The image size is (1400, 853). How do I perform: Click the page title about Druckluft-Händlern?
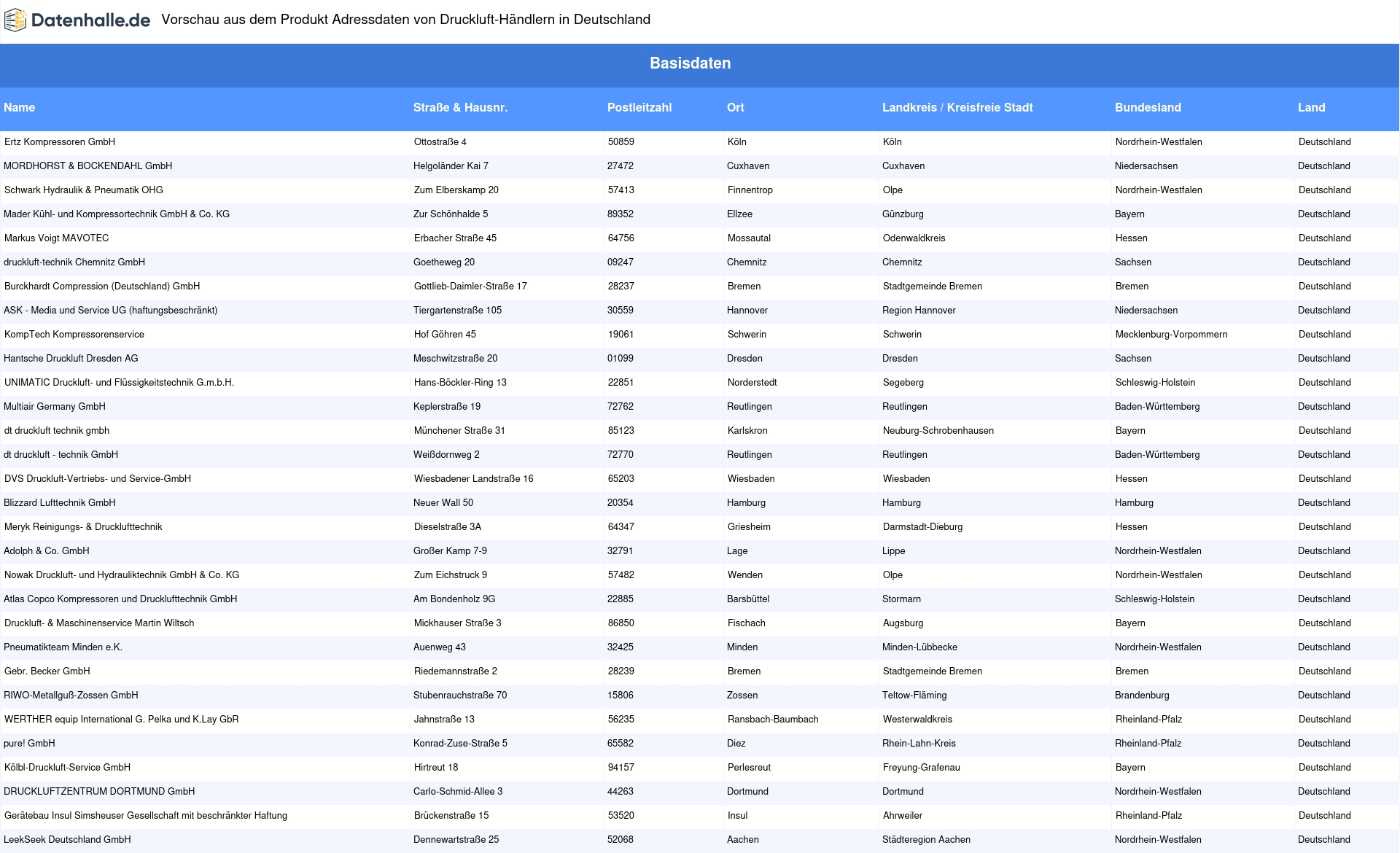[405, 20]
